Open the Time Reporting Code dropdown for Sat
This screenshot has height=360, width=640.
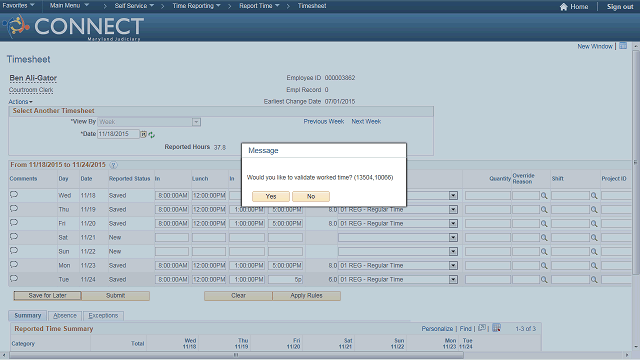click(x=453, y=238)
